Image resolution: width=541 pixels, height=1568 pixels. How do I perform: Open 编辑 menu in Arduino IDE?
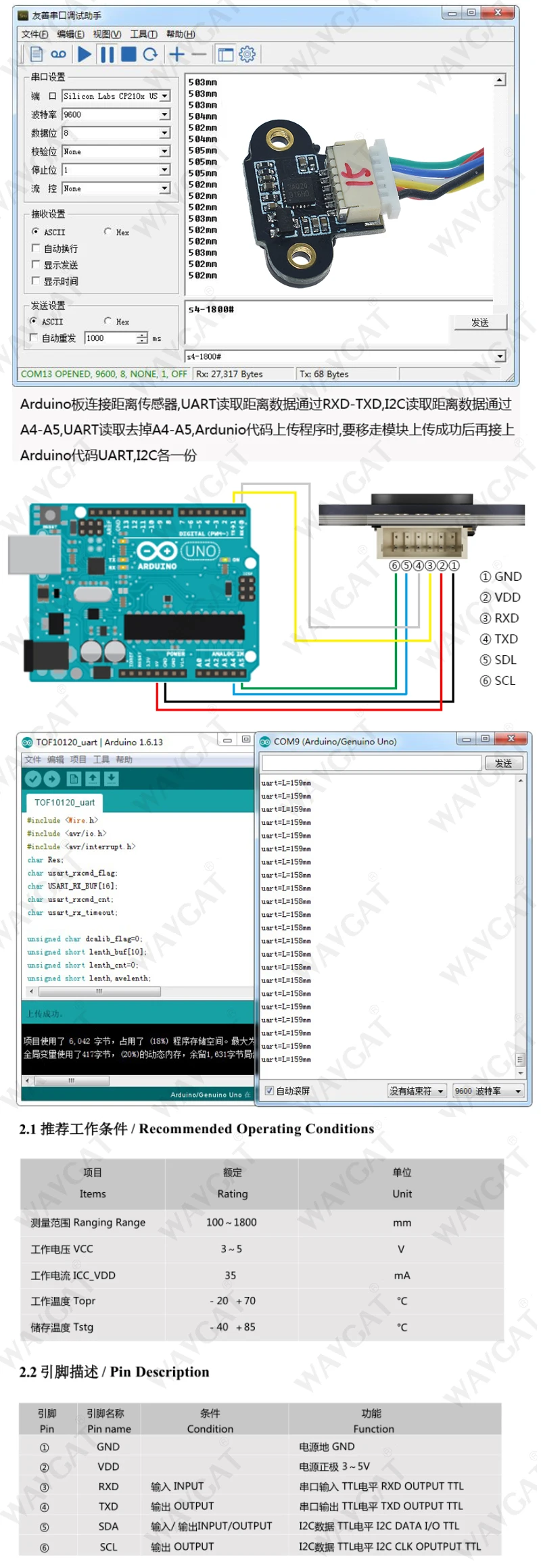click(55, 759)
